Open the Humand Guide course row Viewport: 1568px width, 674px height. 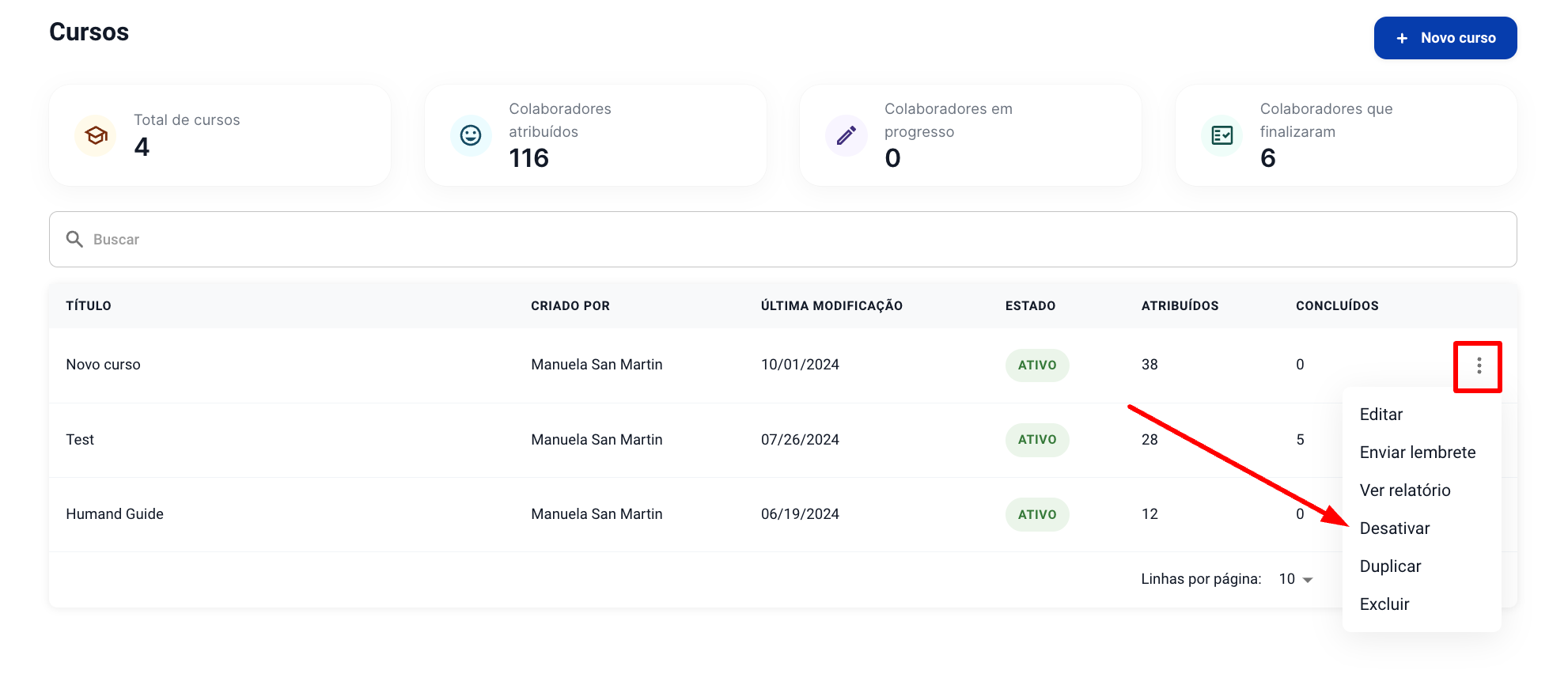tap(115, 514)
